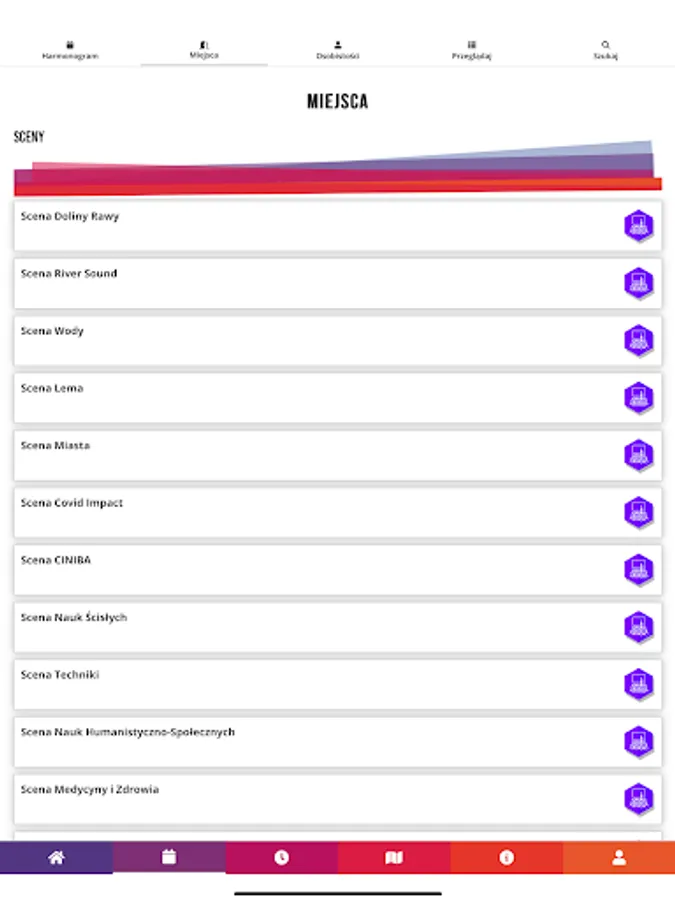Viewport: 675px width, 900px height.
Task: Open the map icon in bottom bar
Action: coord(394,857)
